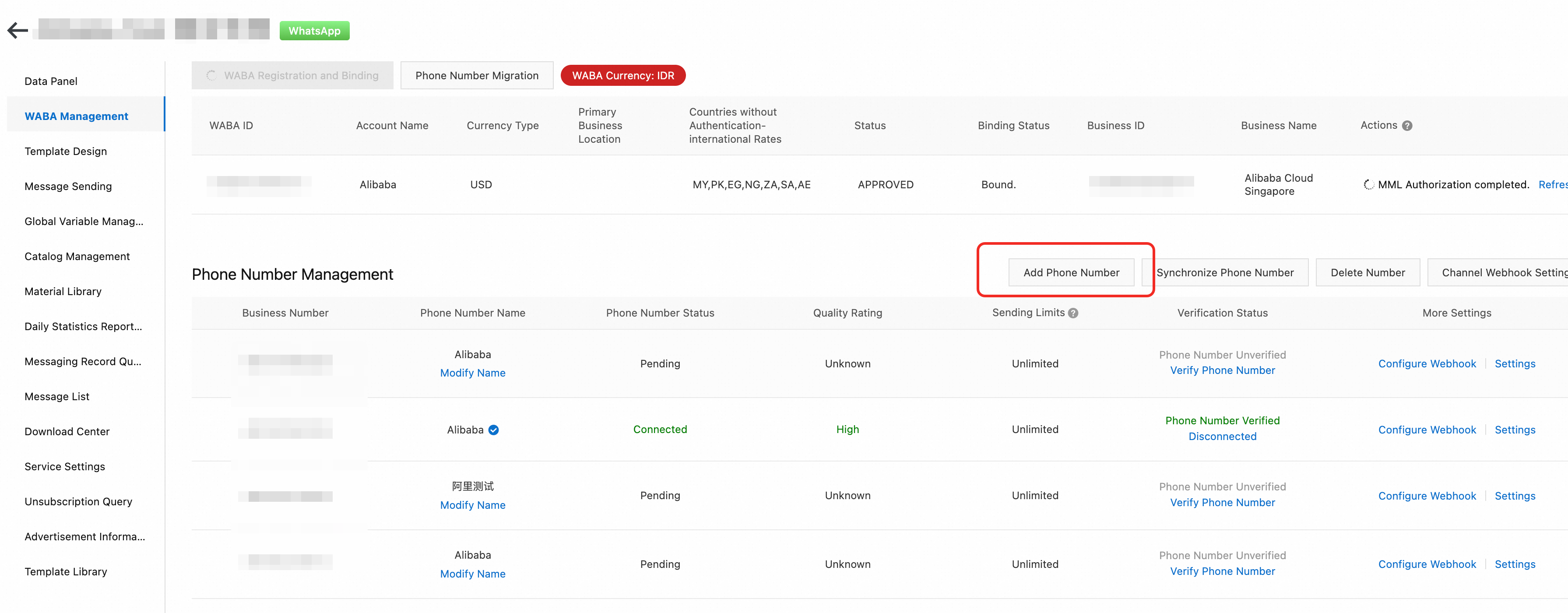
Task: Open Data Panel menu item
Action: click(x=51, y=81)
